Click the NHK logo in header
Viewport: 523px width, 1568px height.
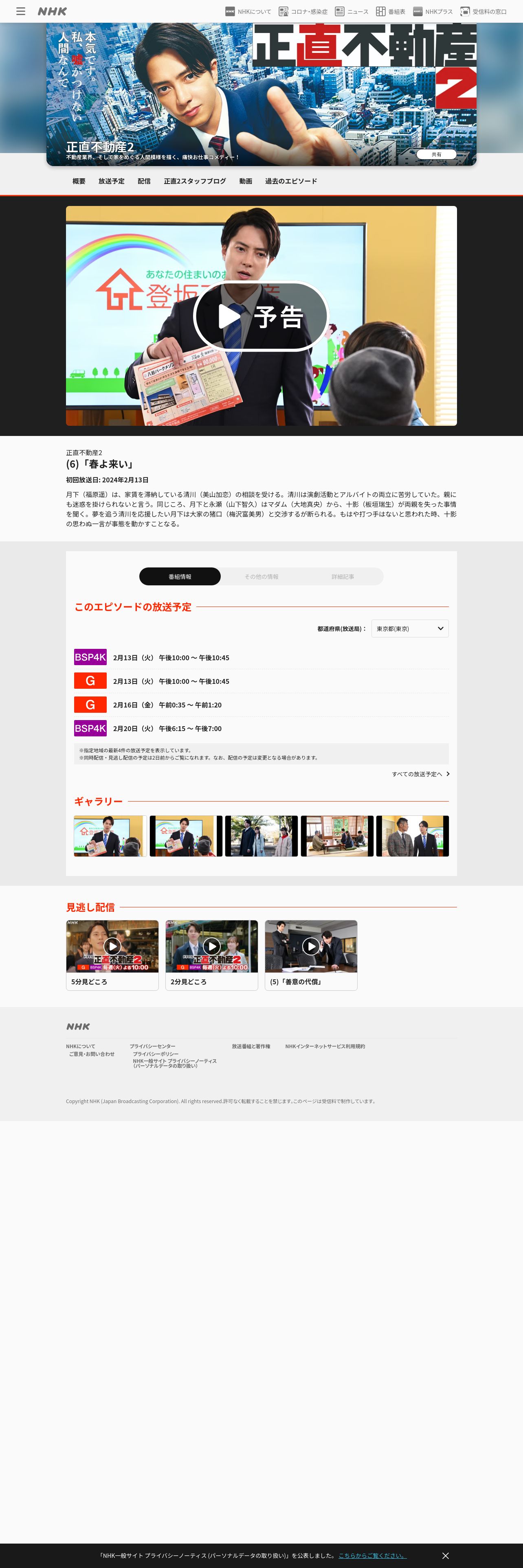pos(53,11)
